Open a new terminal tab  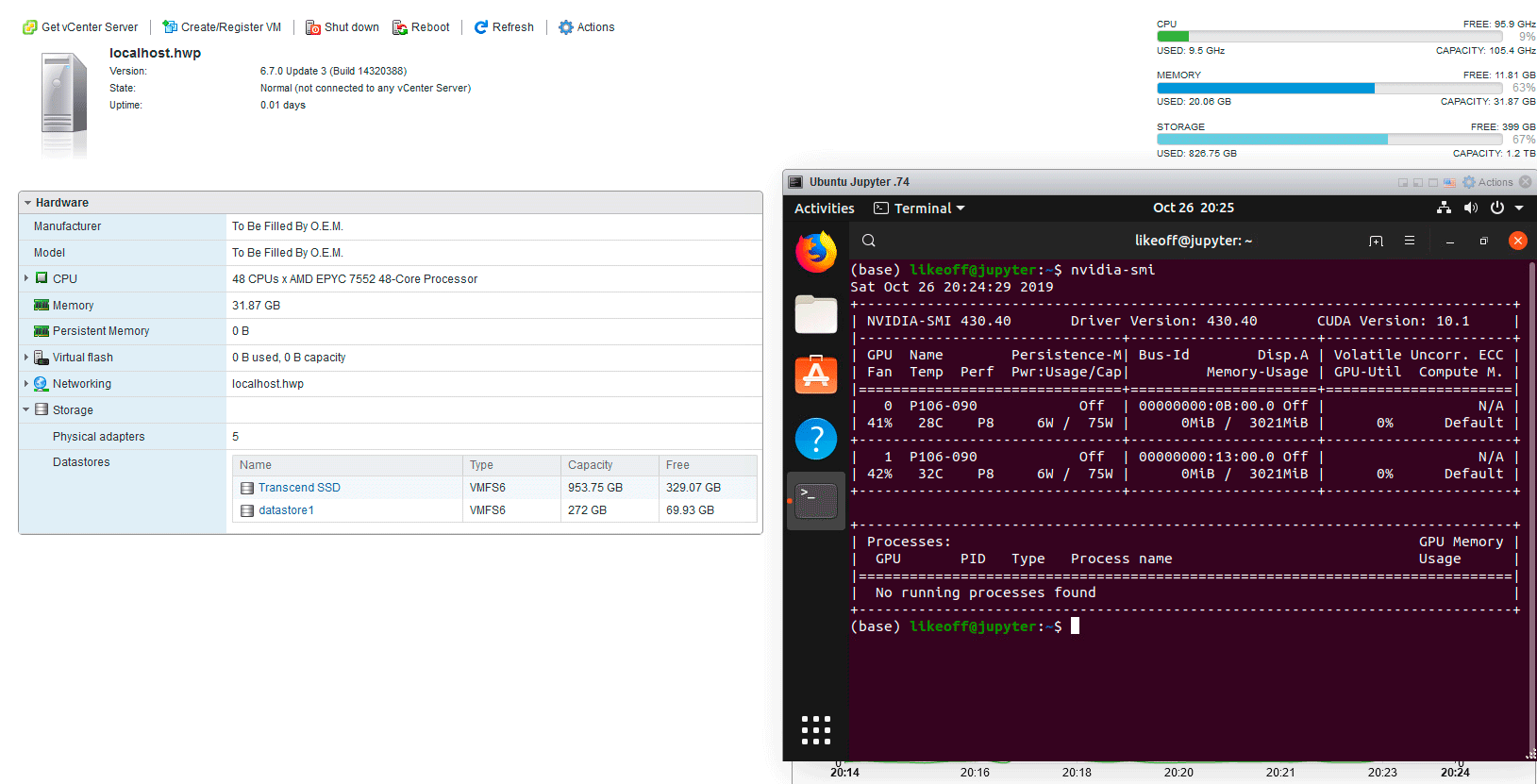coord(1376,241)
